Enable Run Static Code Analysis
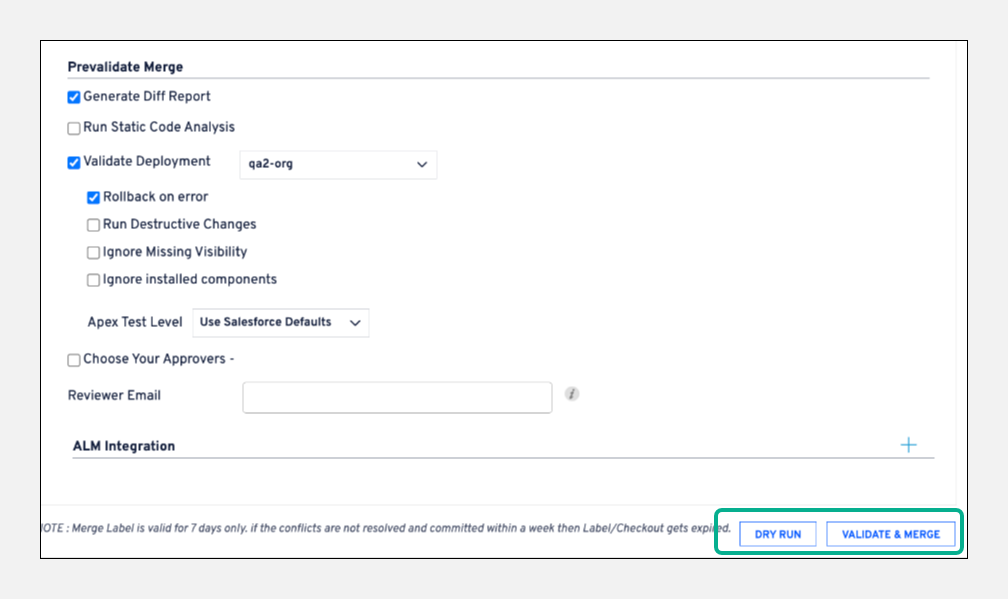 pyautogui.click(x=74, y=128)
